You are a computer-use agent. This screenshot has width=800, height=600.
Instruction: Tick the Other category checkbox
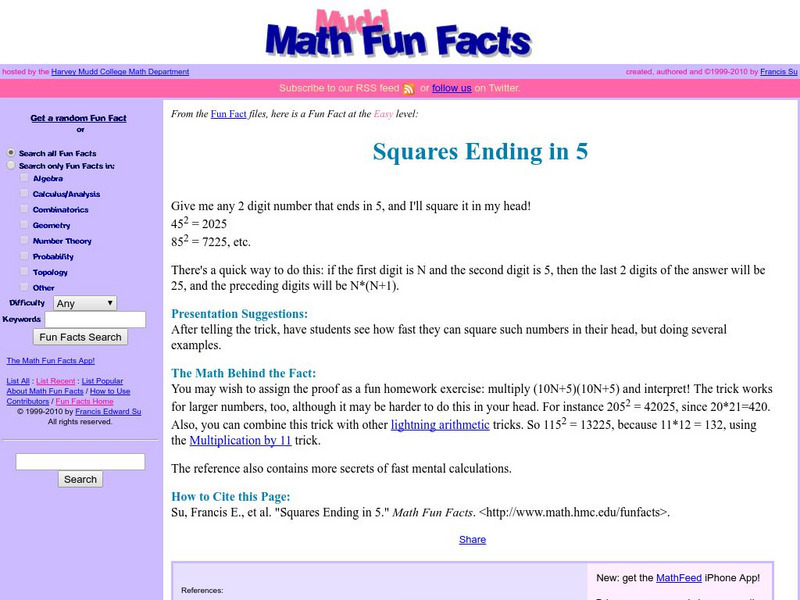24,287
